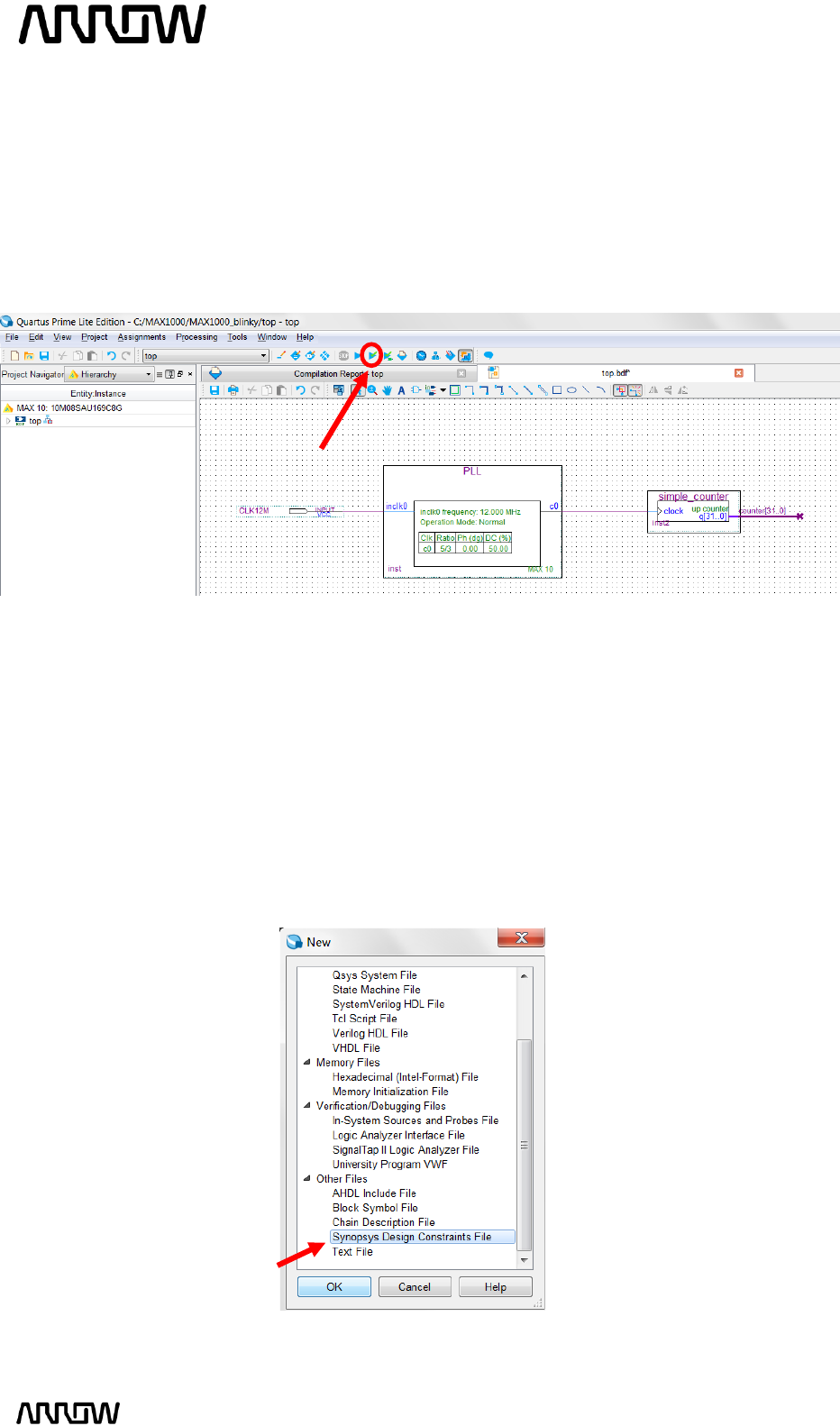
Task: Open the Timing Analyzer clock icon
Action: pyautogui.click(x=421, y=356)
